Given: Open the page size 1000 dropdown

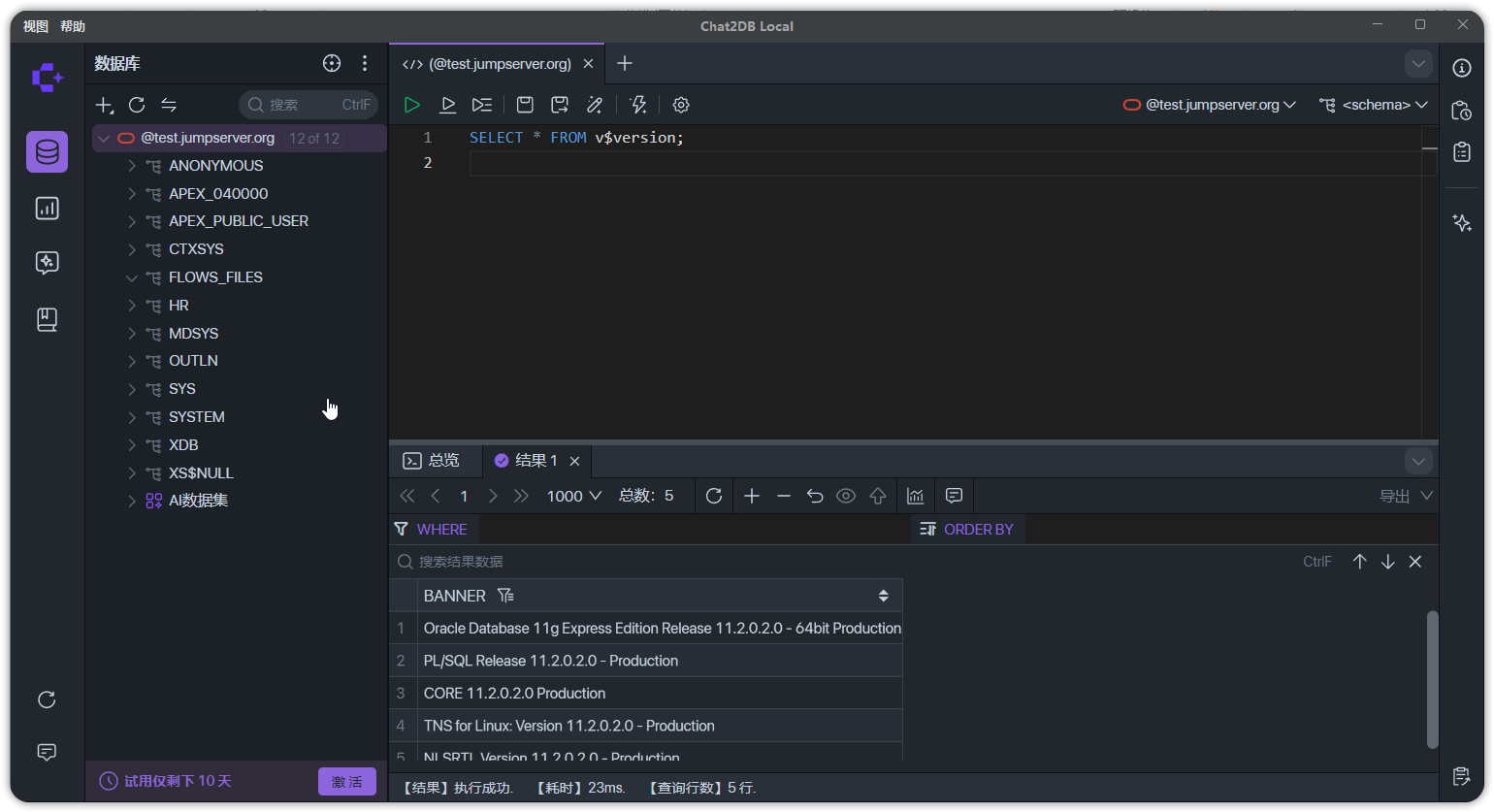Looking at the screenshot, I should coord(573,496).
